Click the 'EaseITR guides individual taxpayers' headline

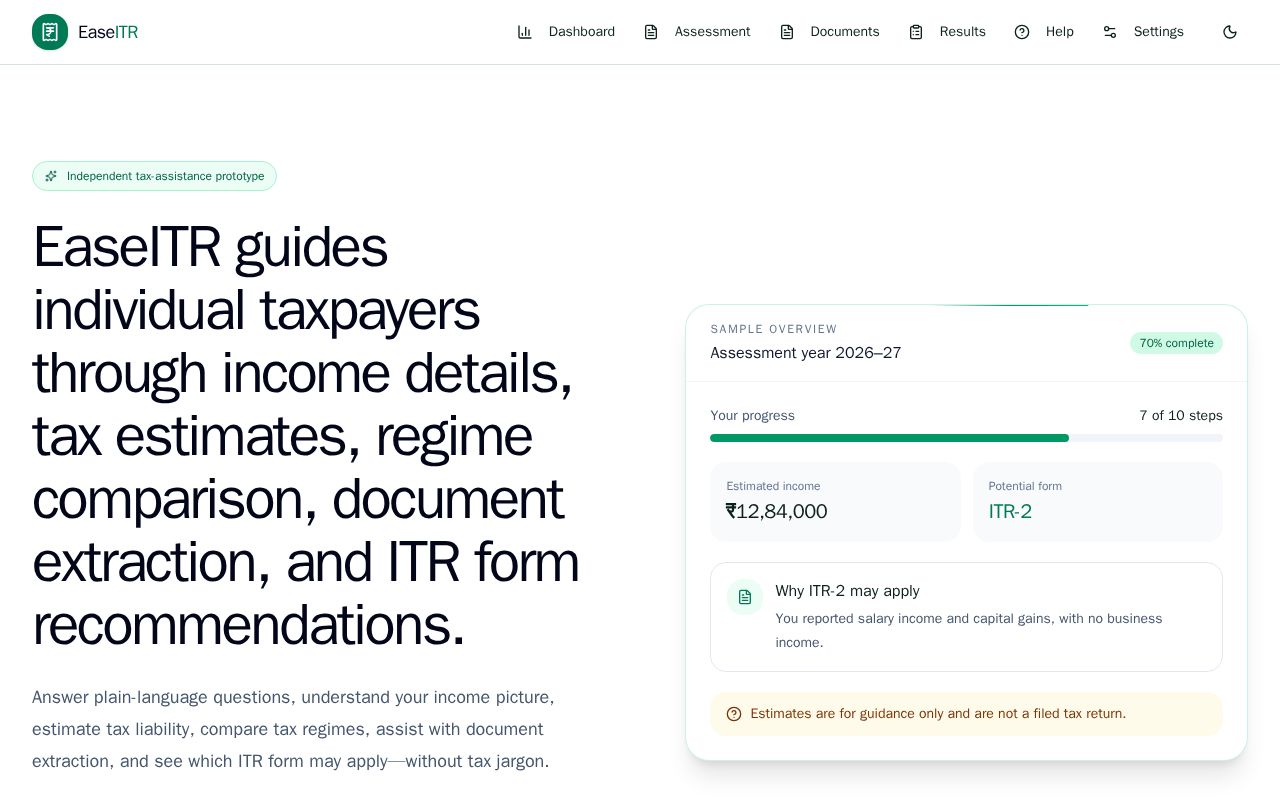pyautogui.click(x=306, y=435)
